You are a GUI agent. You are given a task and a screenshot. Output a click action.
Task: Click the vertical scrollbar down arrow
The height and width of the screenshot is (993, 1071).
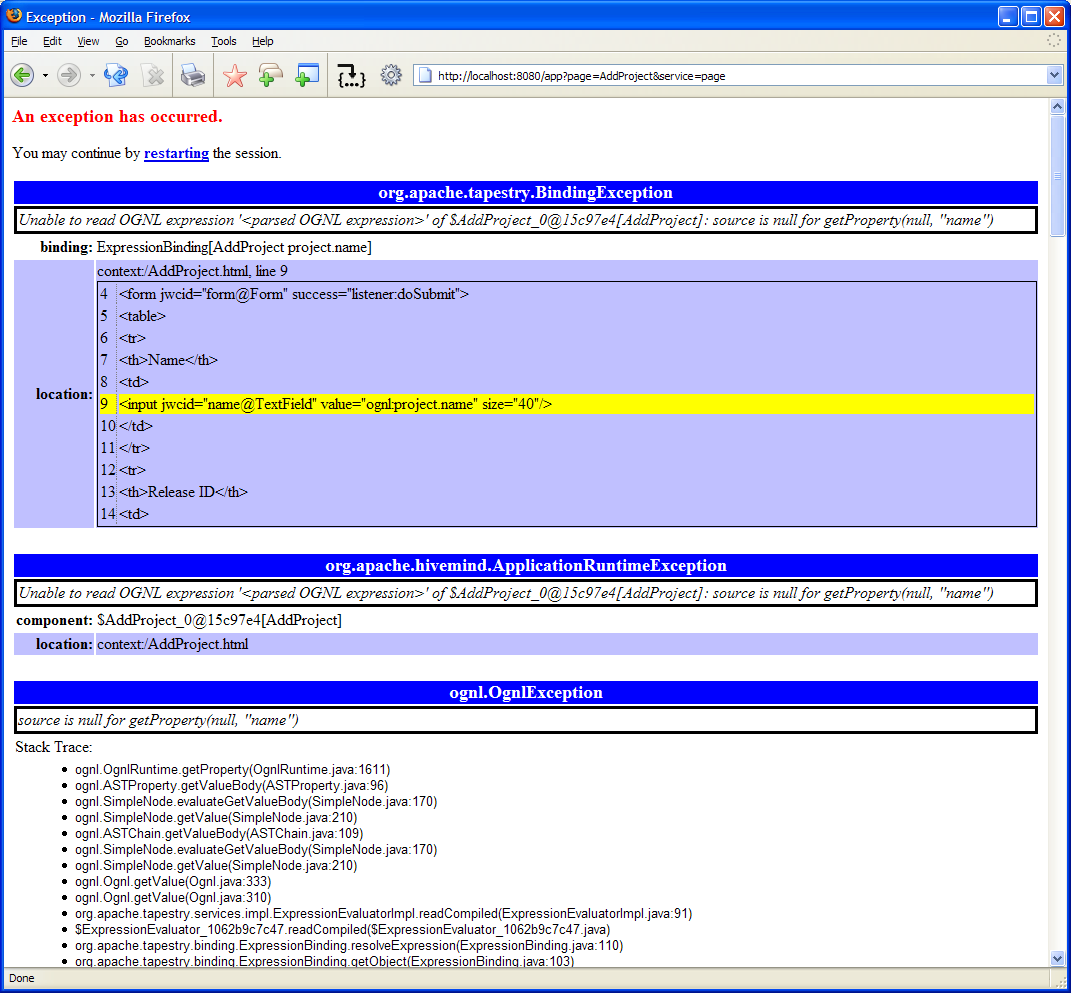tap(1058, 958)
